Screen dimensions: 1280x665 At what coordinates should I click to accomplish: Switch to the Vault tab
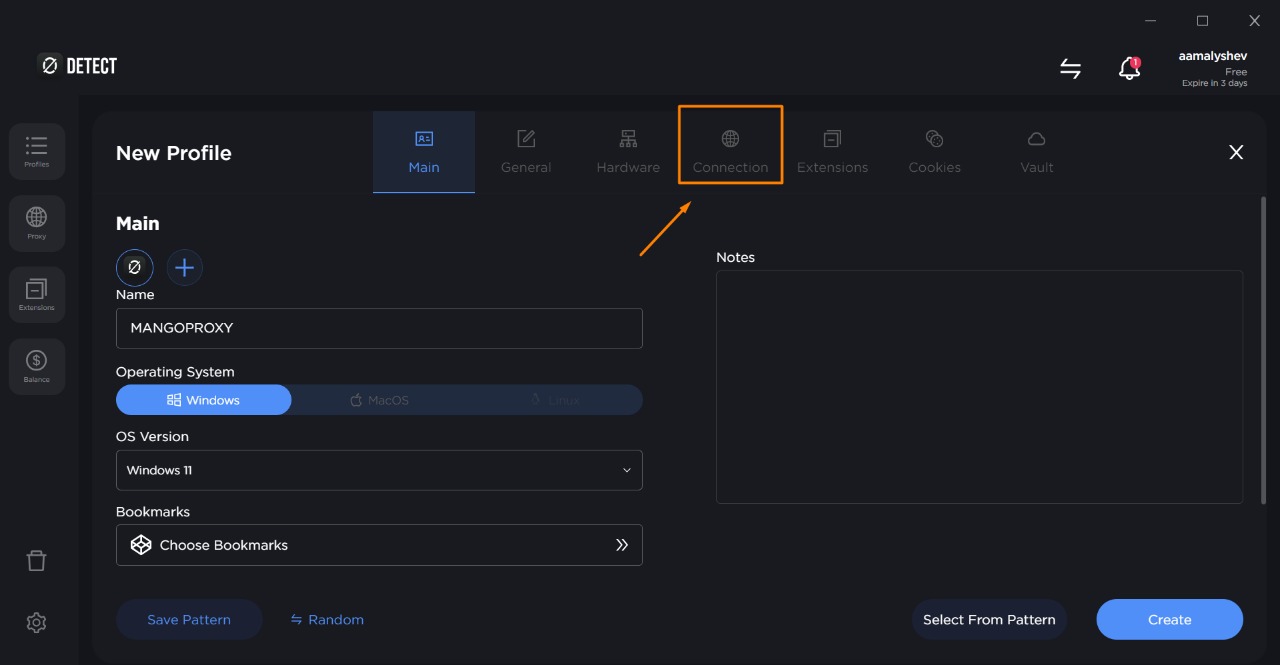[1037, 152]
